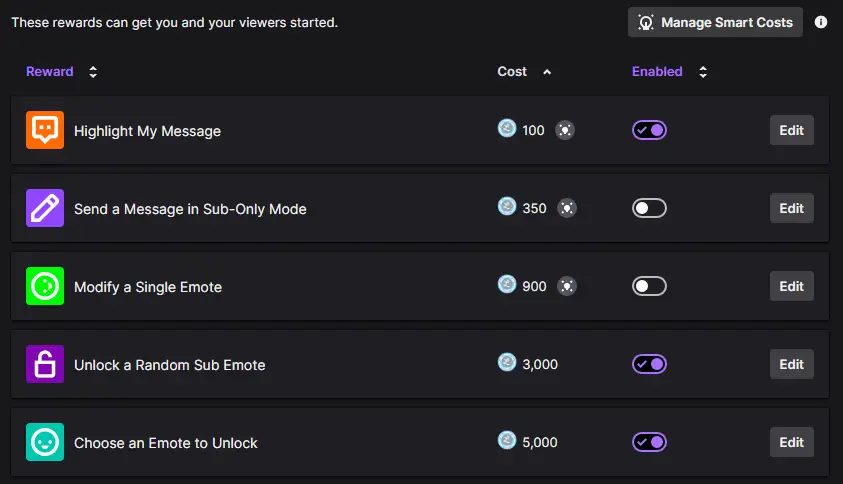Select the Unlock a Random Sub Emote row name
Screen dimensions: 843x484
tap(170, 365)
